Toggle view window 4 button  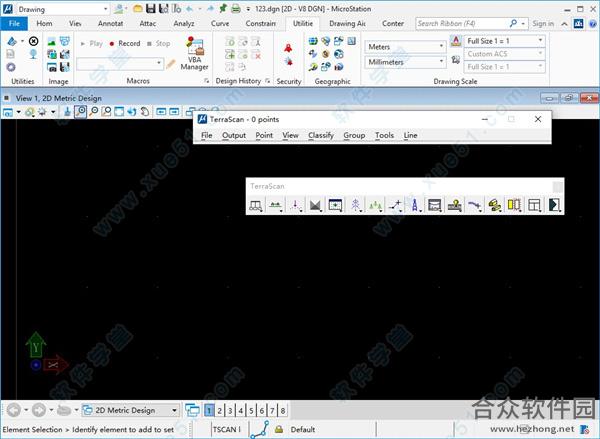pos(241,411)
